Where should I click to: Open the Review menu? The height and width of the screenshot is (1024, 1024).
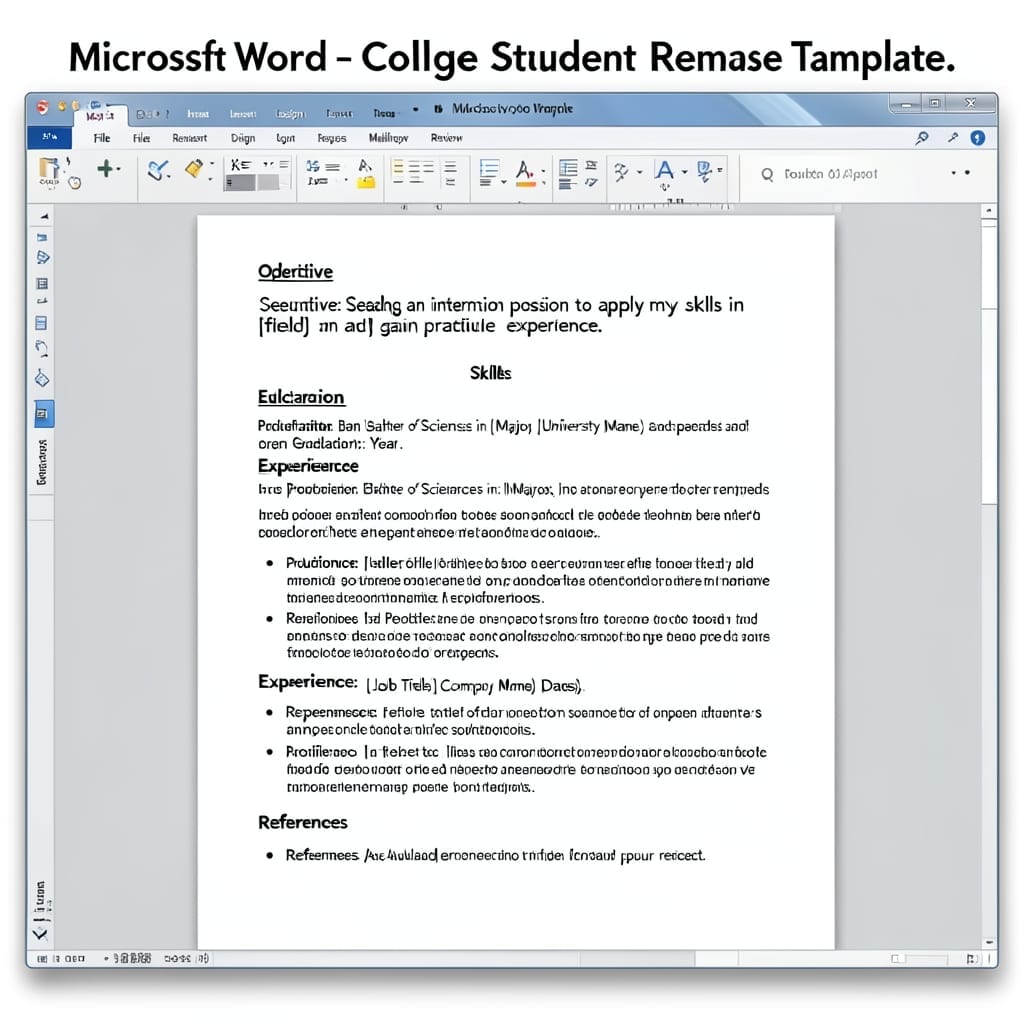[446, 138]
